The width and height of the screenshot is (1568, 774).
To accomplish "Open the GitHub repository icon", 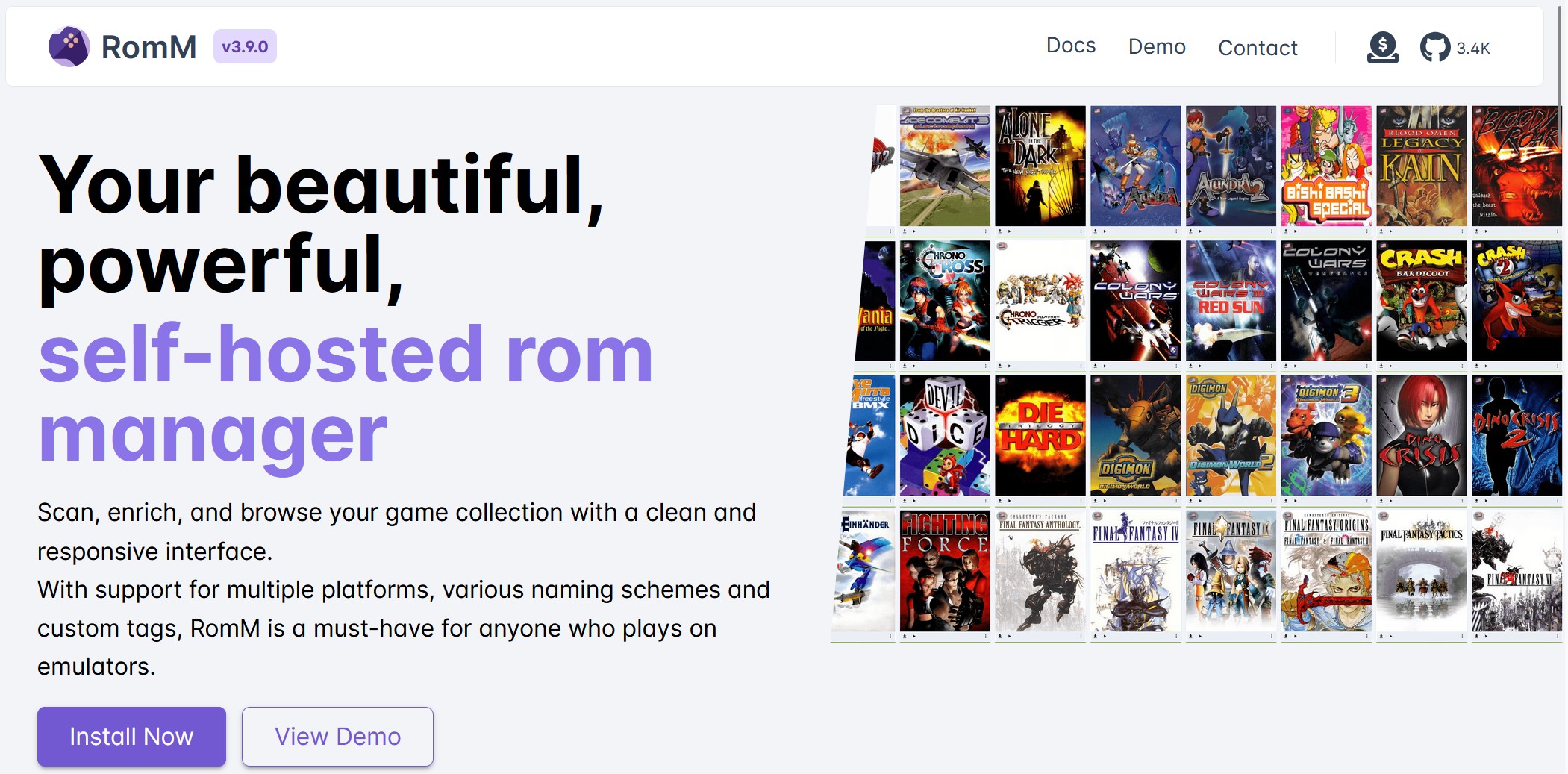I will 1434,48.
